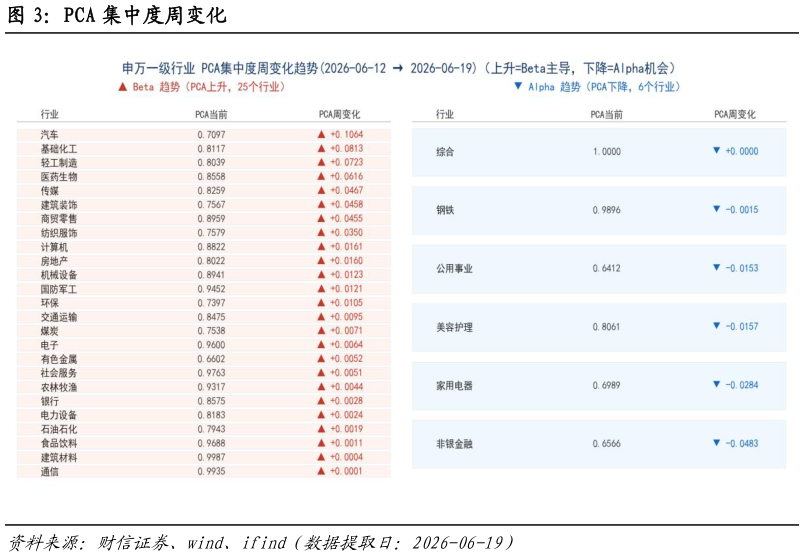This screenshot has height=557, width=804.
Task: Click the 银行 row label
Action: tap(50, 401)
